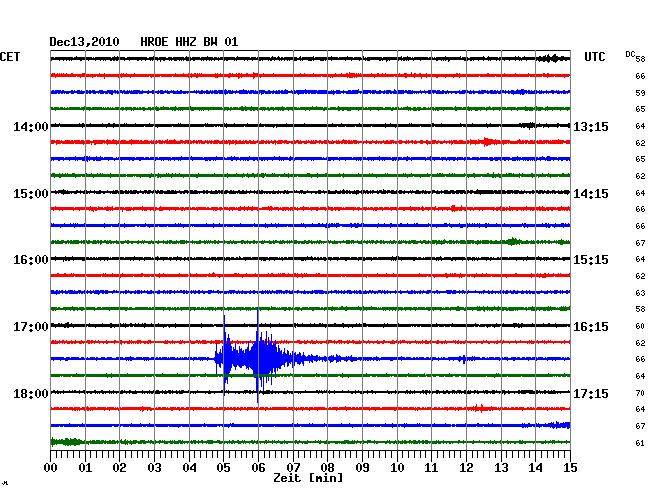
Task: Select the station label HROE HHZ BW 01
Action: (x=189, y=42)
